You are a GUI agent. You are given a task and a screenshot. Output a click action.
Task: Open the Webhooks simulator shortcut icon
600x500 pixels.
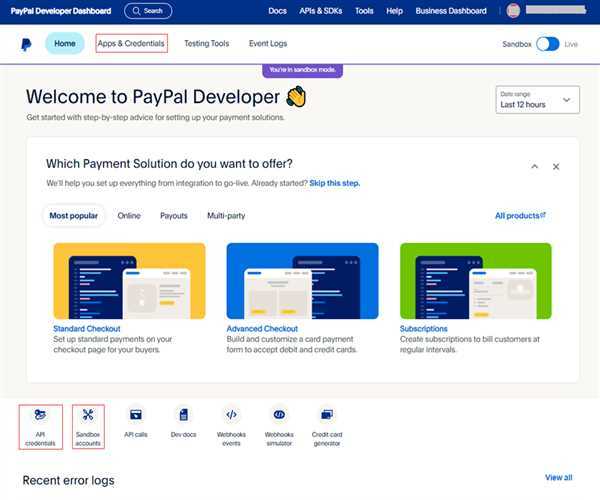pos(279,415)
